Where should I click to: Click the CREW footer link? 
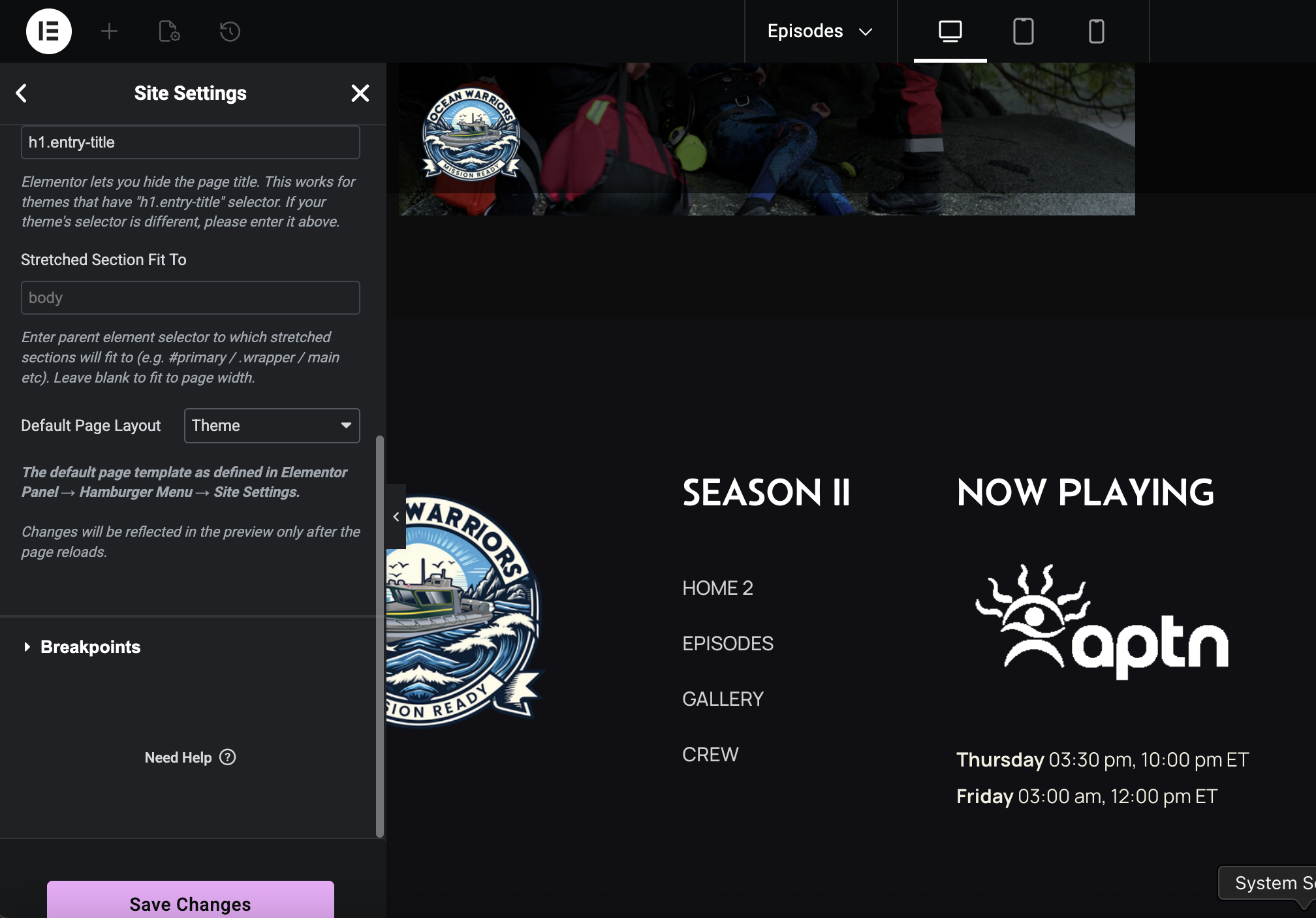(x=710, y=755)
